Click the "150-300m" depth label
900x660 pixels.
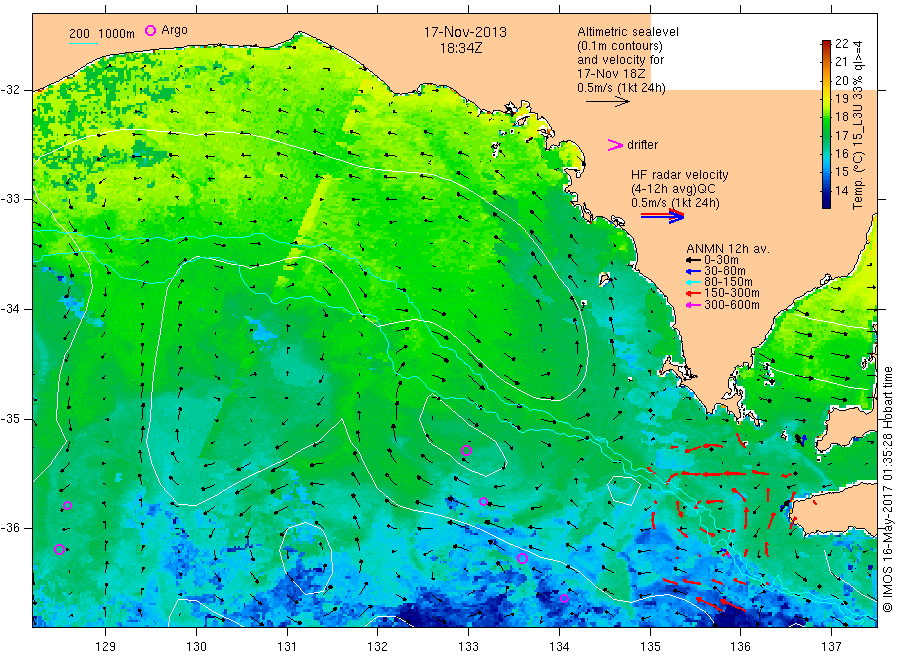point(732,293)
